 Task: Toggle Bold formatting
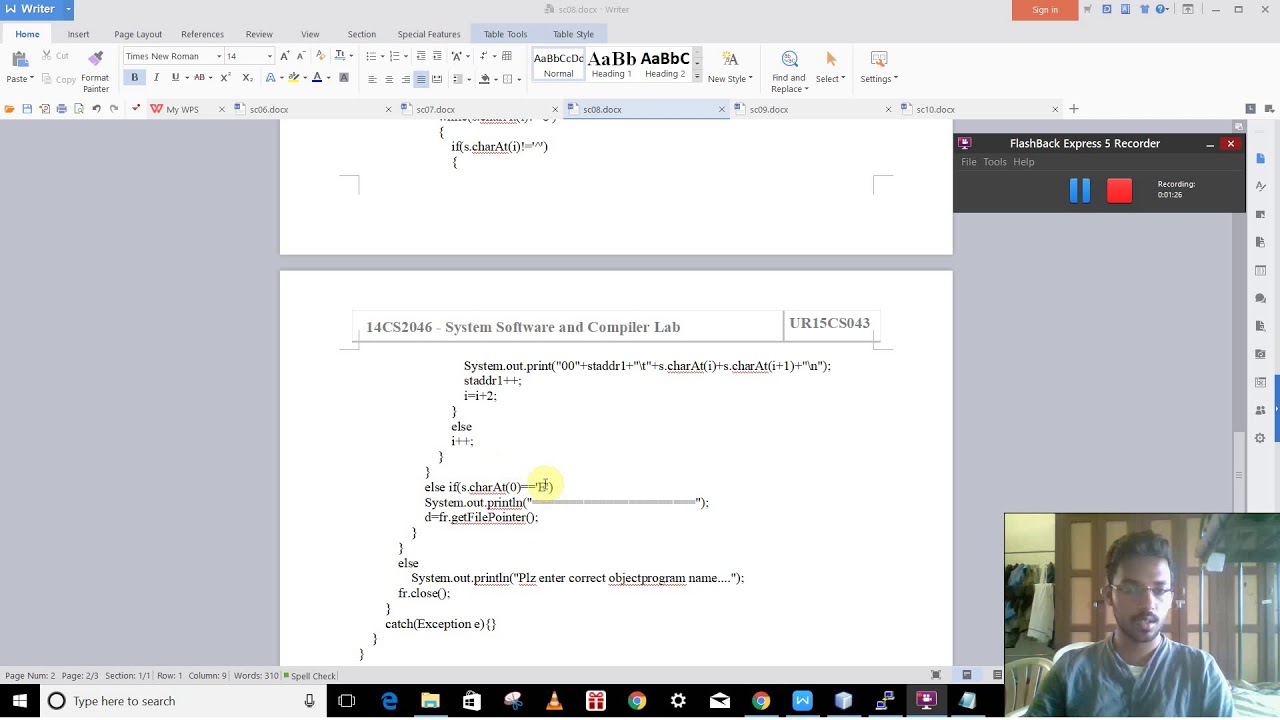[134, 78]
